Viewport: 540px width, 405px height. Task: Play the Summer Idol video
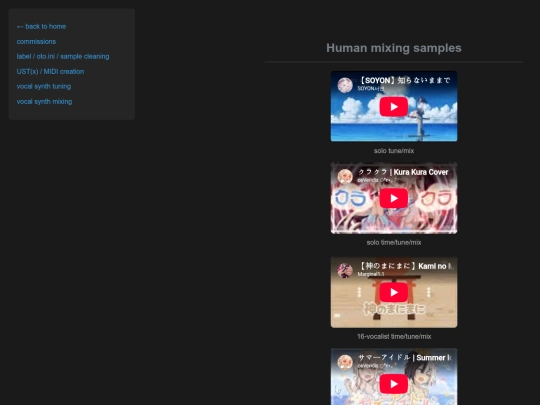pos(394,384)
